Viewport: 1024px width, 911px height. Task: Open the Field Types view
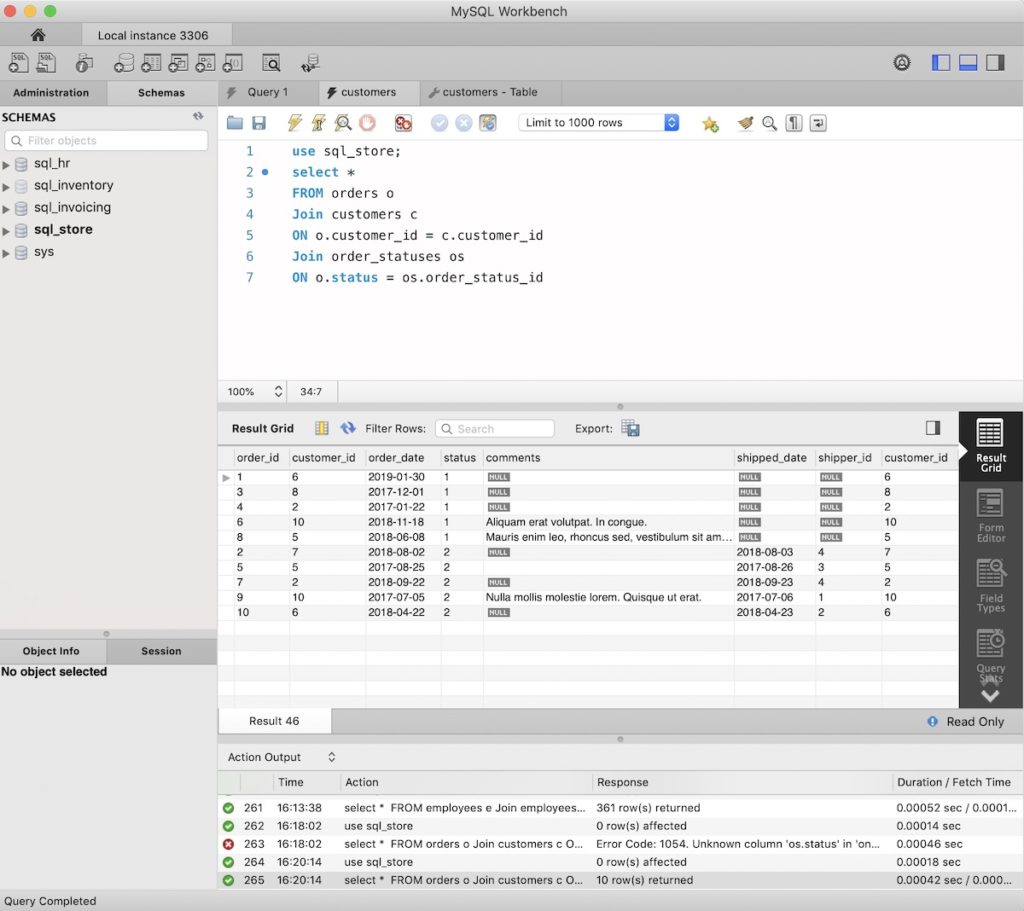tap(990, 586)
